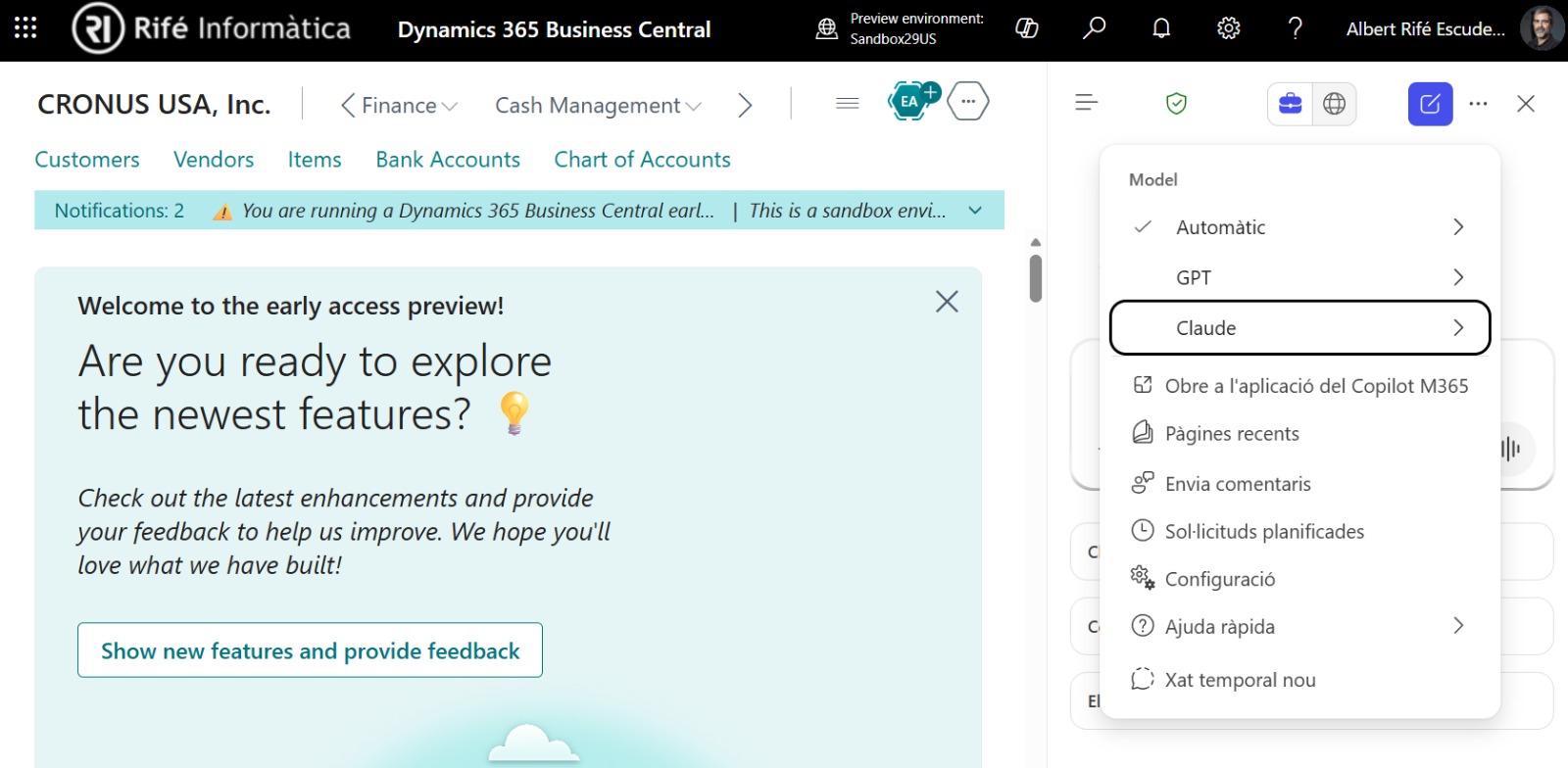Click the voice waveform microphone icon
The image size is (1568, 768).
pos(1510,449)
